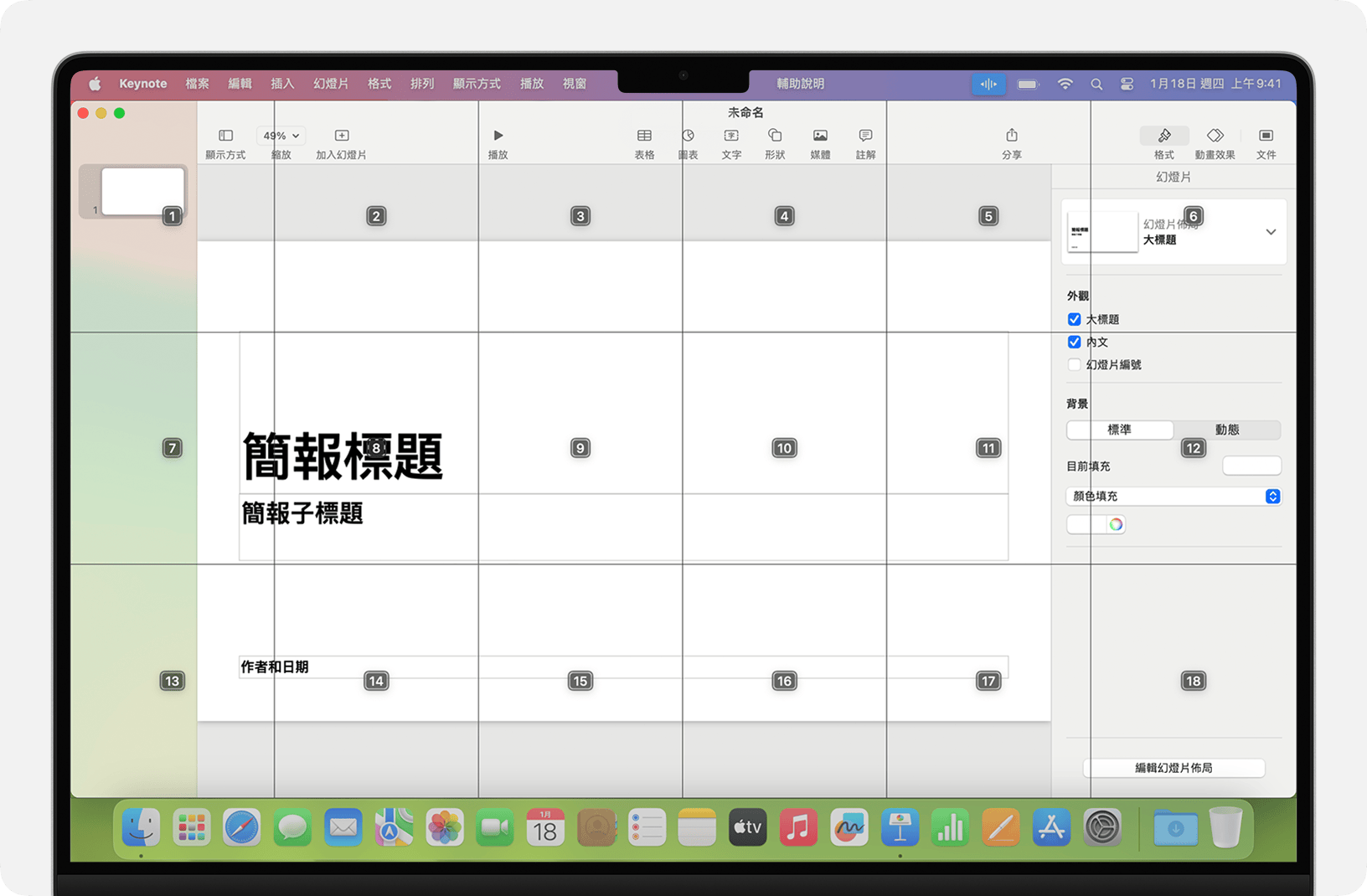1367x896 pixels.
Task: Open Numbers from the Dock
Action: pos(950,828)
